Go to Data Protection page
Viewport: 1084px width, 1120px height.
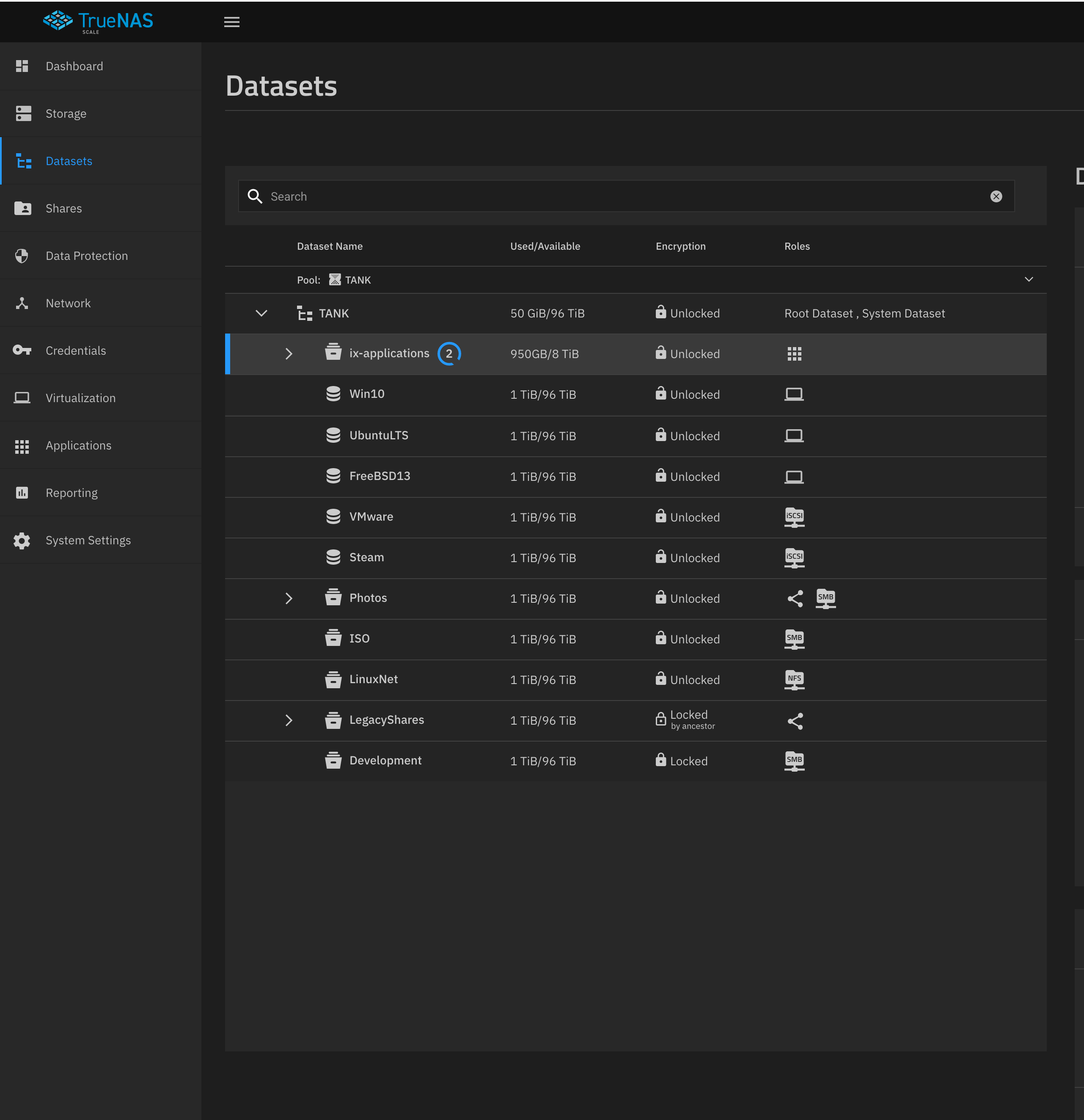(x=86, y=256)
